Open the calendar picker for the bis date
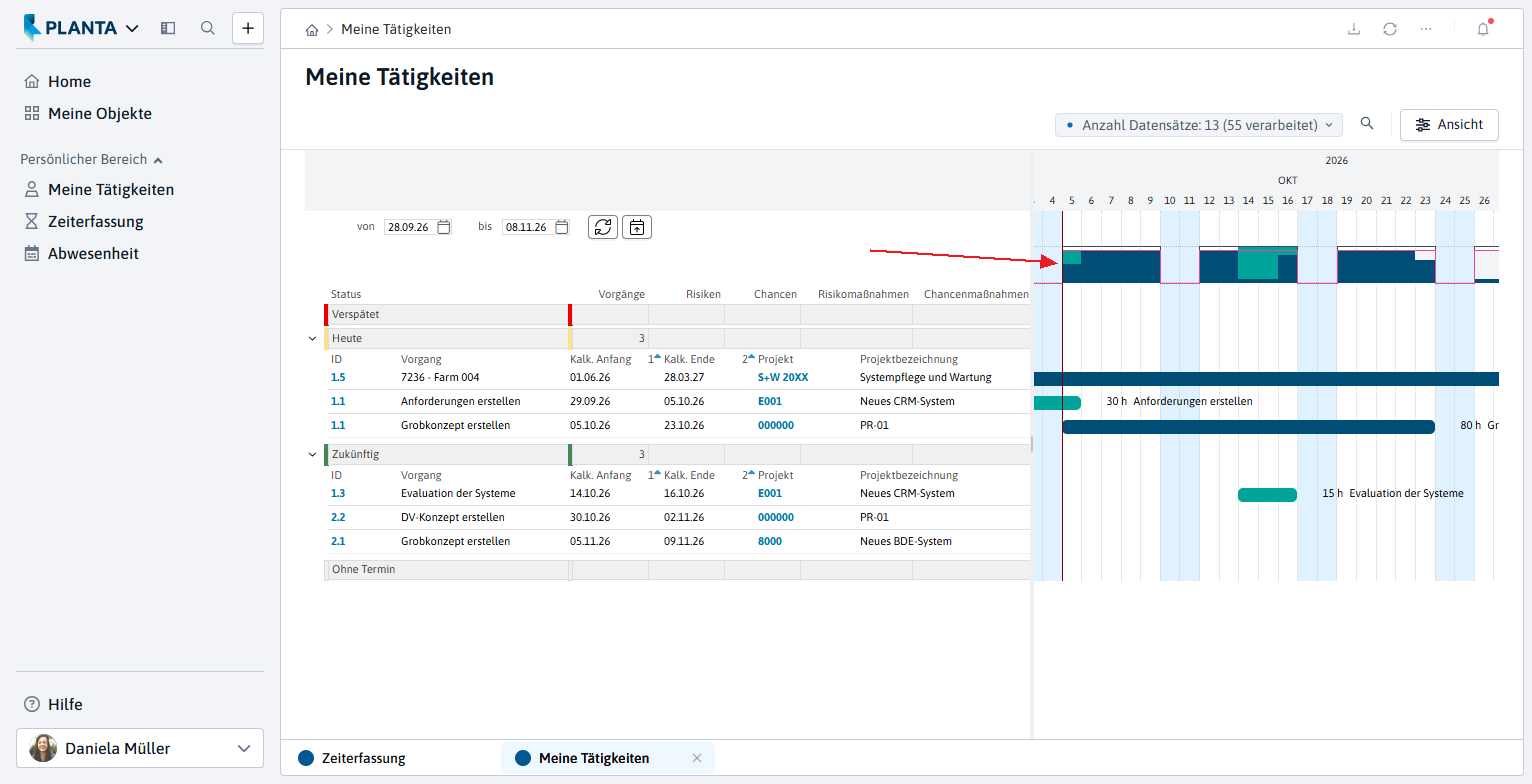Screen dimensions: 1532x784 point(562,227)
